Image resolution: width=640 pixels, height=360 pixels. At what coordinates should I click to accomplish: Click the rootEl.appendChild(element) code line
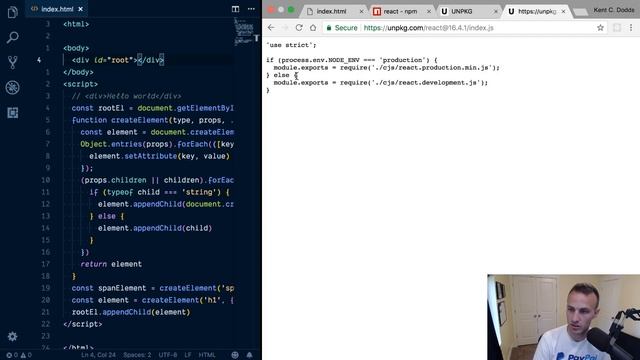tap(131, 312)
